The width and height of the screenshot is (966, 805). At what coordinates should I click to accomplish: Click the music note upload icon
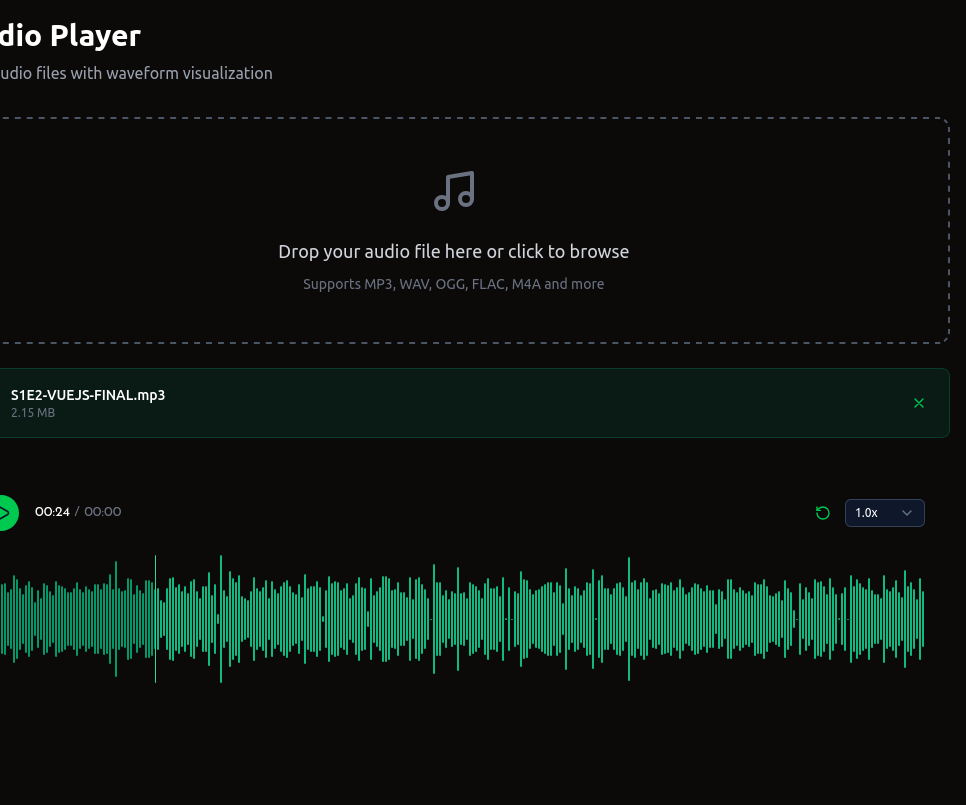coord(454,191)
